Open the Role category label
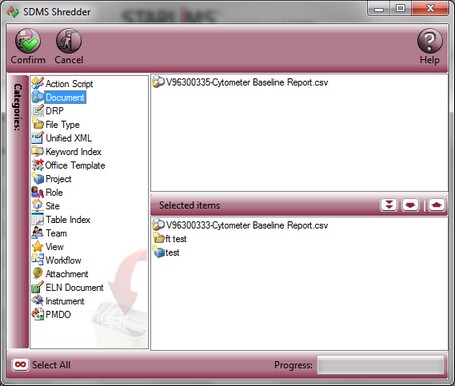The height and width of the screenshot is (386, 455). click(x=54, y=192)
